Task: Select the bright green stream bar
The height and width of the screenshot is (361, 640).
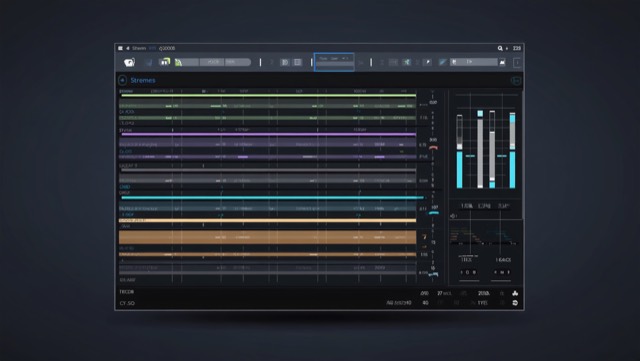Action: click(x=268, y=96)
